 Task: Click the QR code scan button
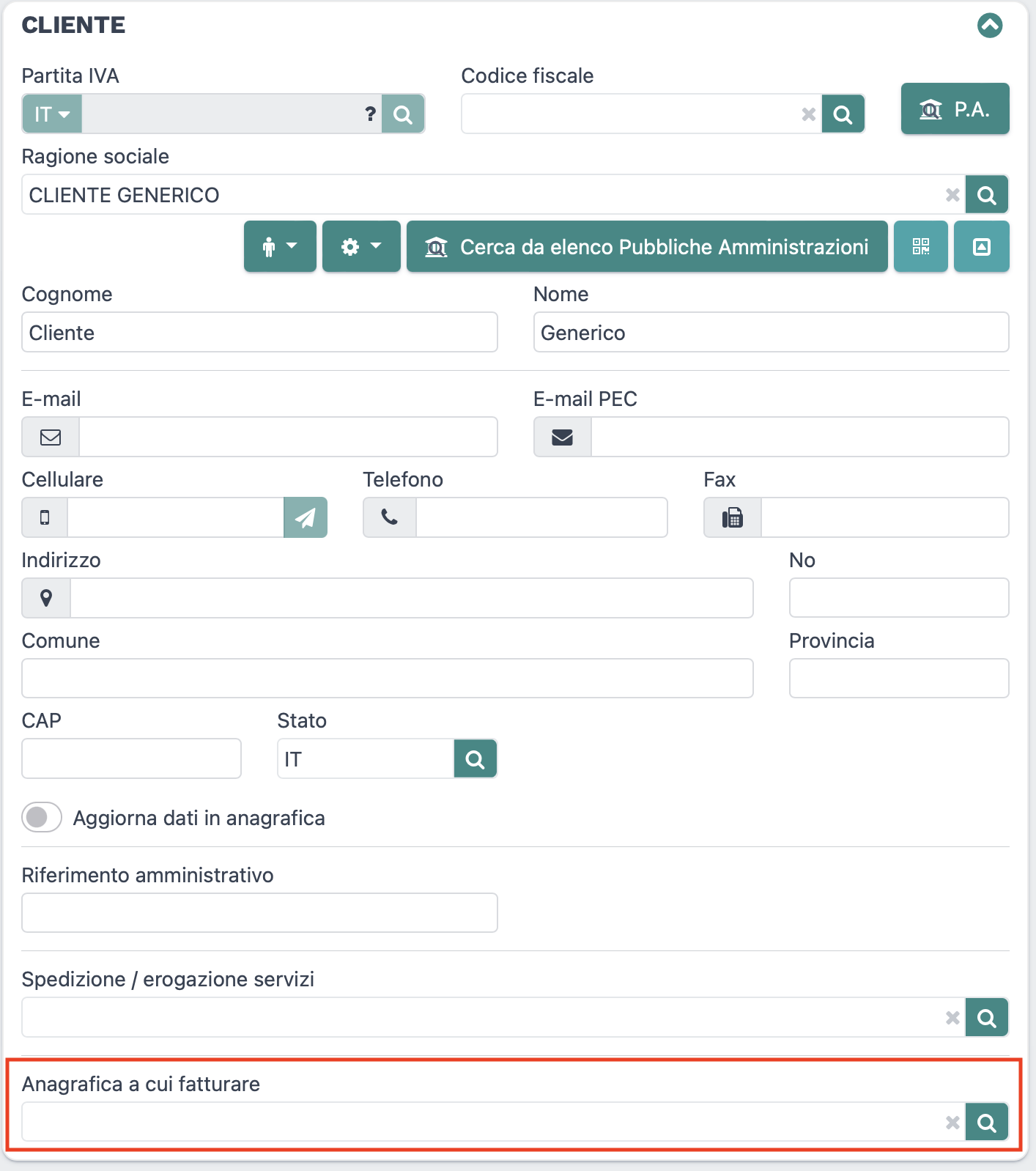point(921,247)
